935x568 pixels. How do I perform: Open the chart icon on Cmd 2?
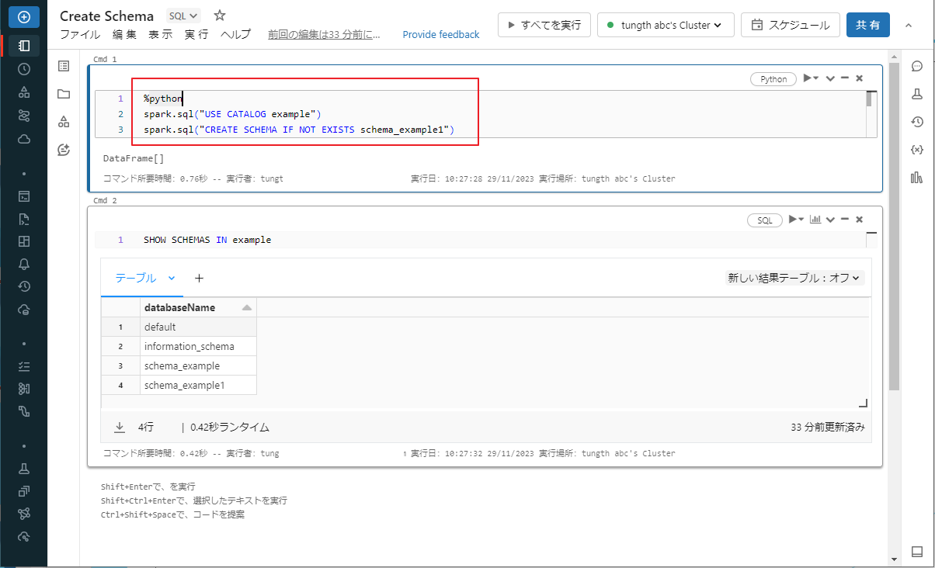point(816,220)
